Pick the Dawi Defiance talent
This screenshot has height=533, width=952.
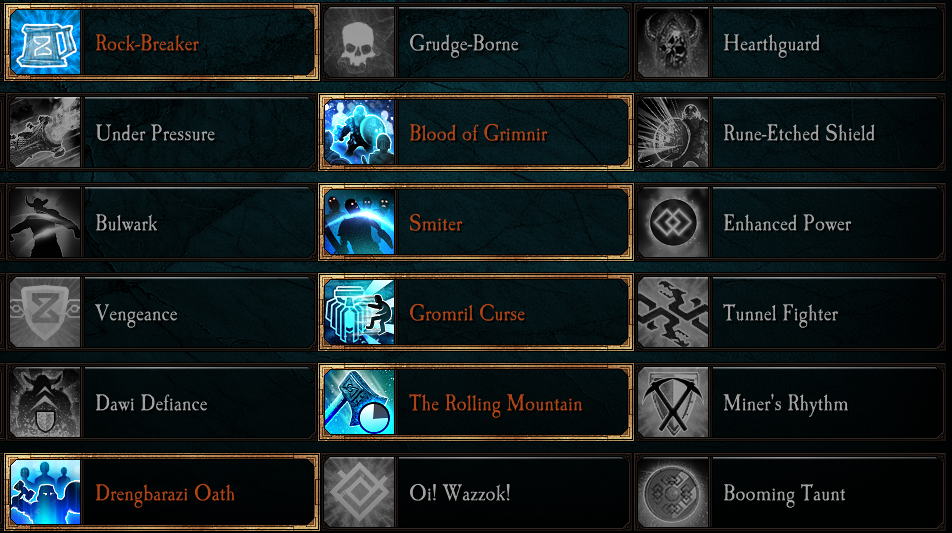162,402
